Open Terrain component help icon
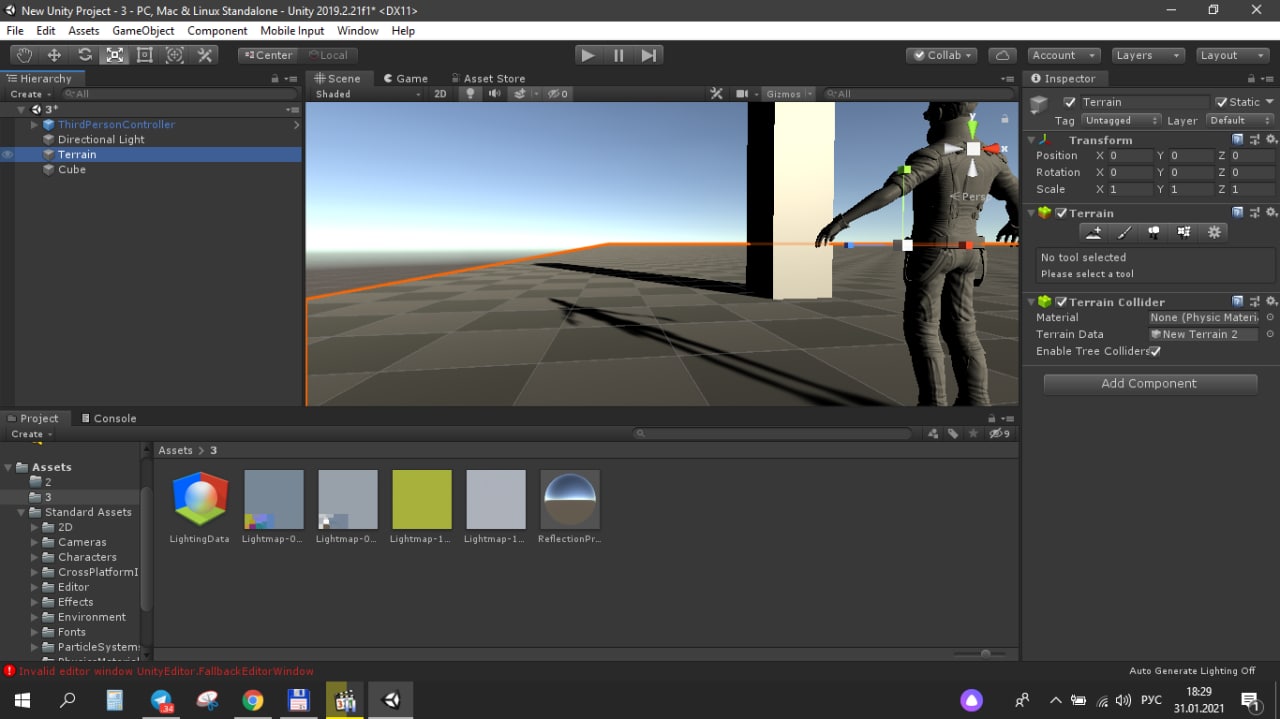This screenshot has width=1280, height=719. (1238, 212)
